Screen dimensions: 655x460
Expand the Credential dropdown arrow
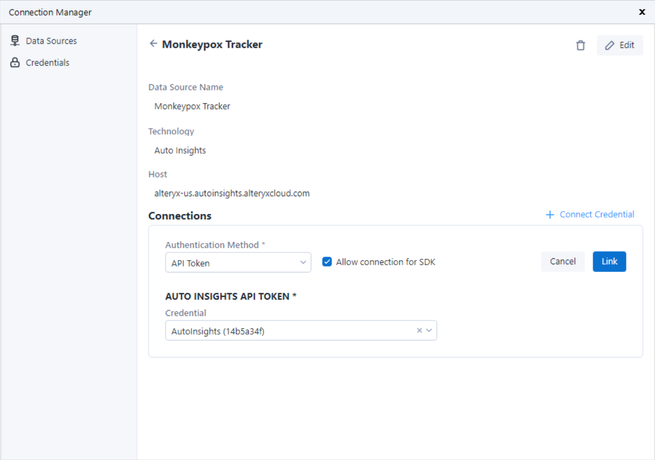pos(429,330)
